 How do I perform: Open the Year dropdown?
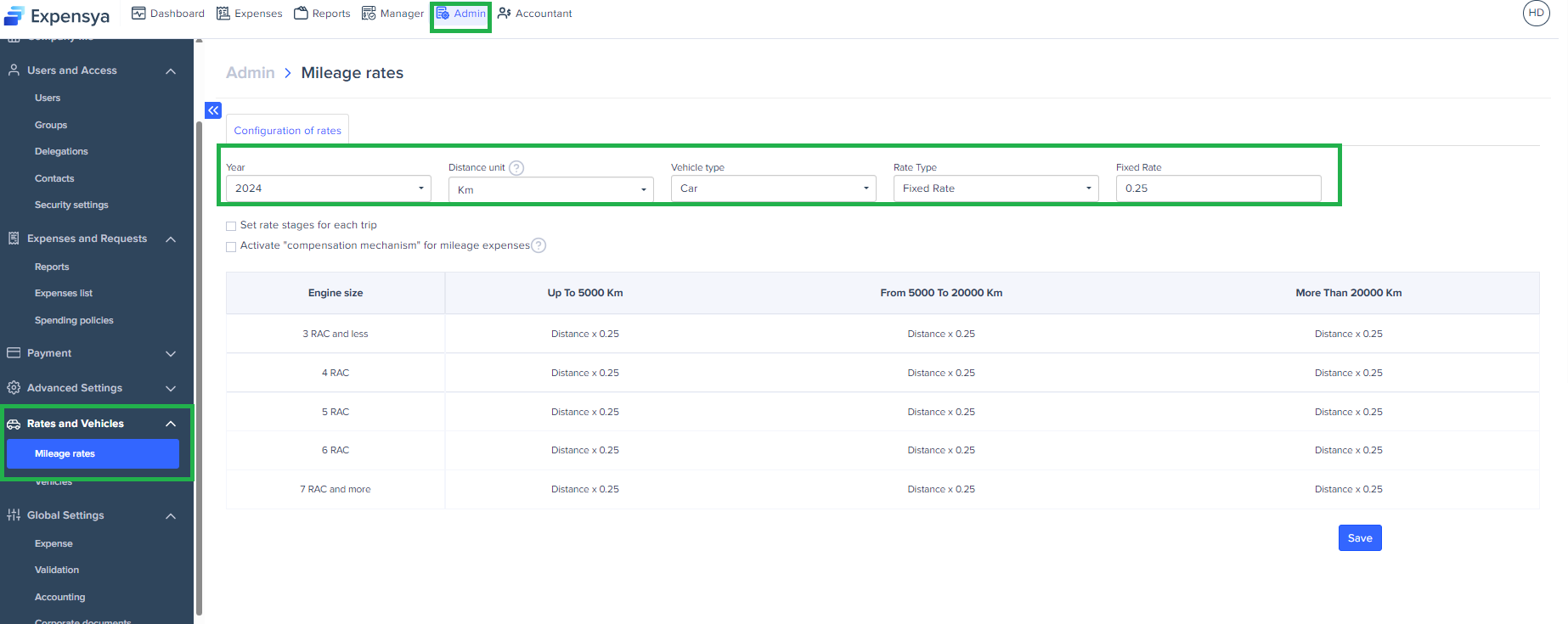tap(328, 188)
